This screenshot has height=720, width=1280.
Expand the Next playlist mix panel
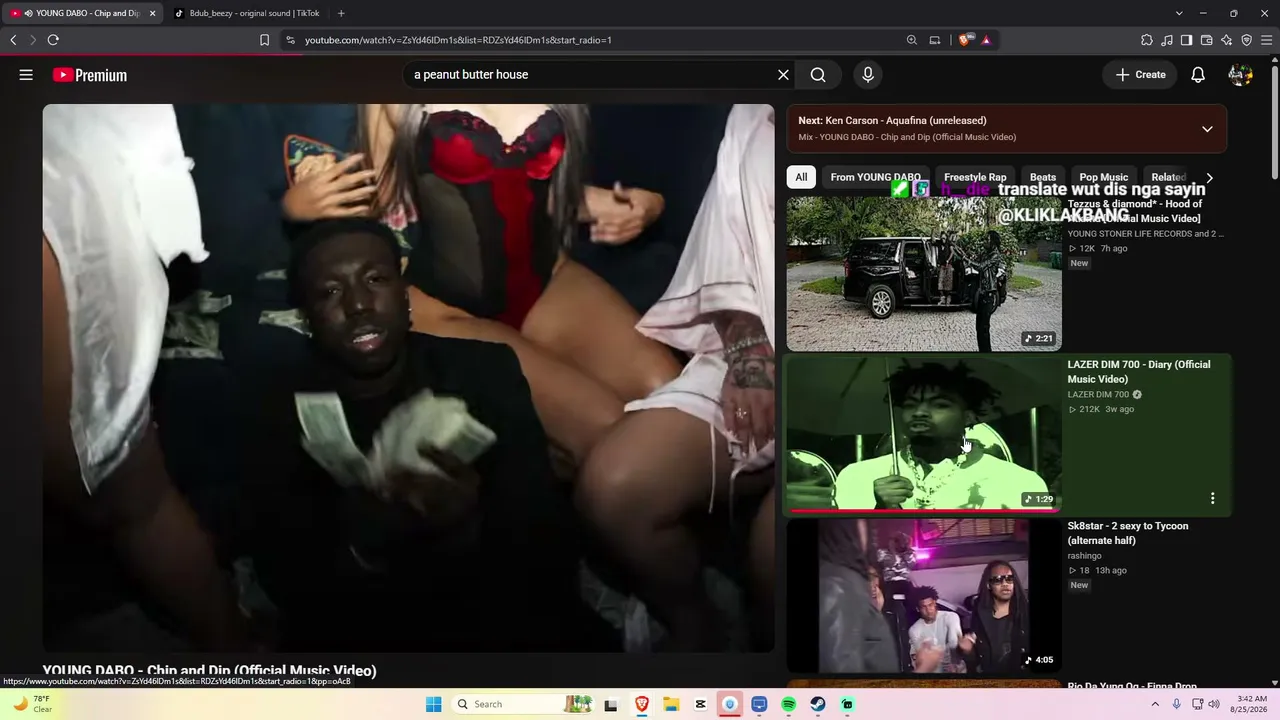tap(1207, 129)
